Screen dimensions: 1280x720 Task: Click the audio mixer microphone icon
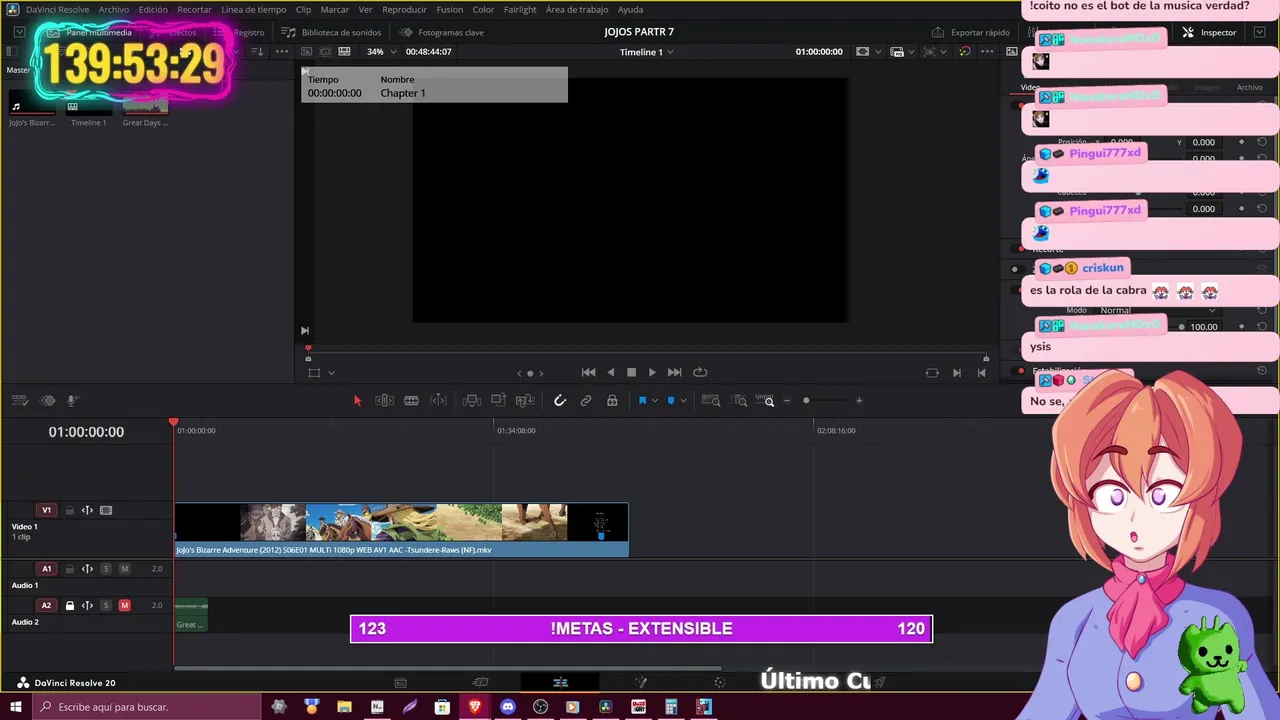tap(73, 401)
